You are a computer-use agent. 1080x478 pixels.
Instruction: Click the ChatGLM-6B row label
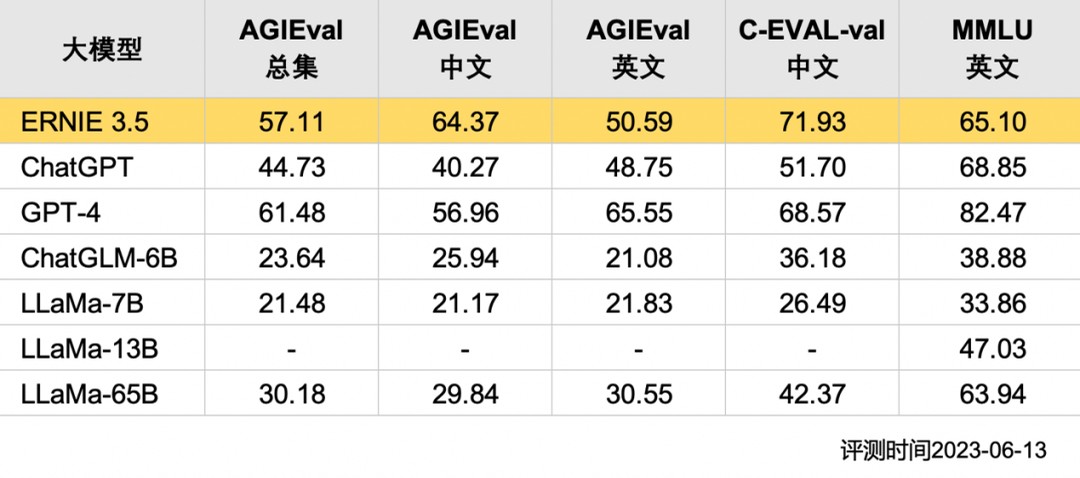99,258
